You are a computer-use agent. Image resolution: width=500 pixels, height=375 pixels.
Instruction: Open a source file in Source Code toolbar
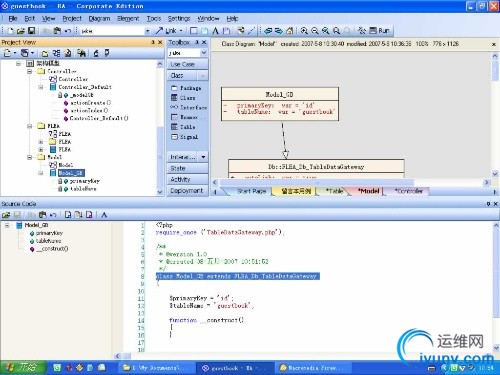(6, 215)
